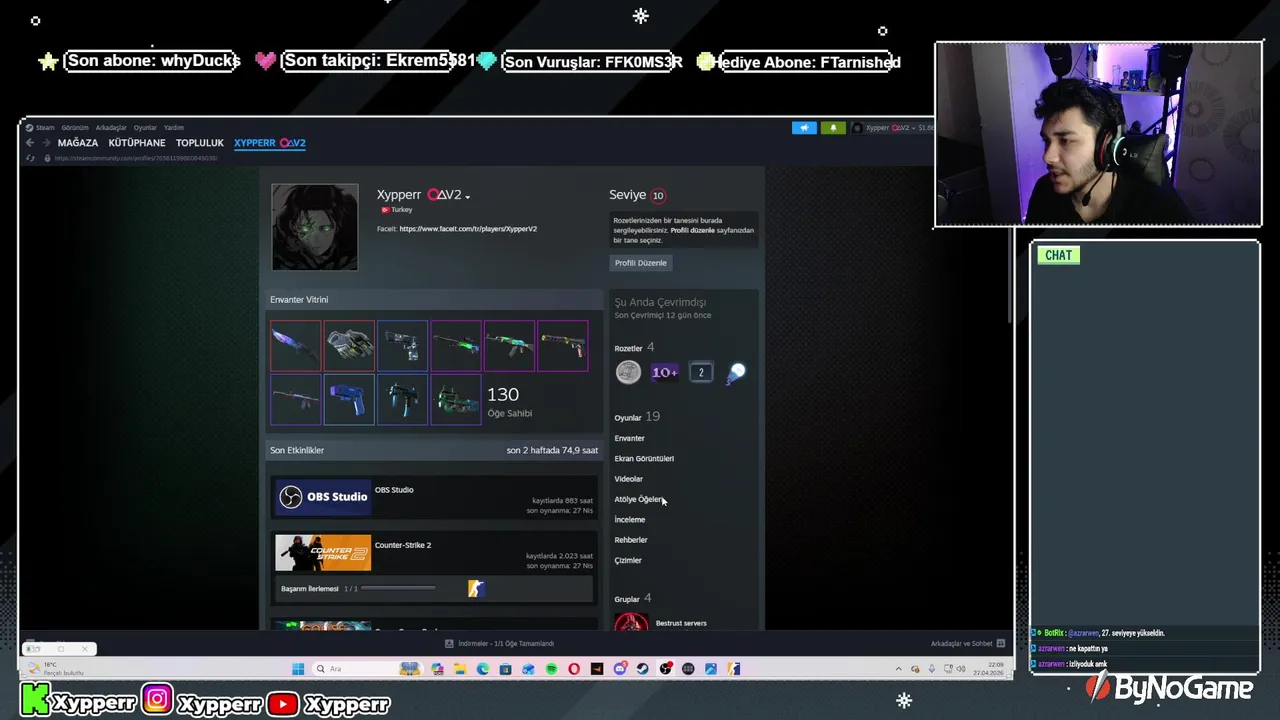This screenshot has width=1280, height=720.
Task: Open the Oyunlar 19 link in the profile sidebar
Action: point(637,417)
